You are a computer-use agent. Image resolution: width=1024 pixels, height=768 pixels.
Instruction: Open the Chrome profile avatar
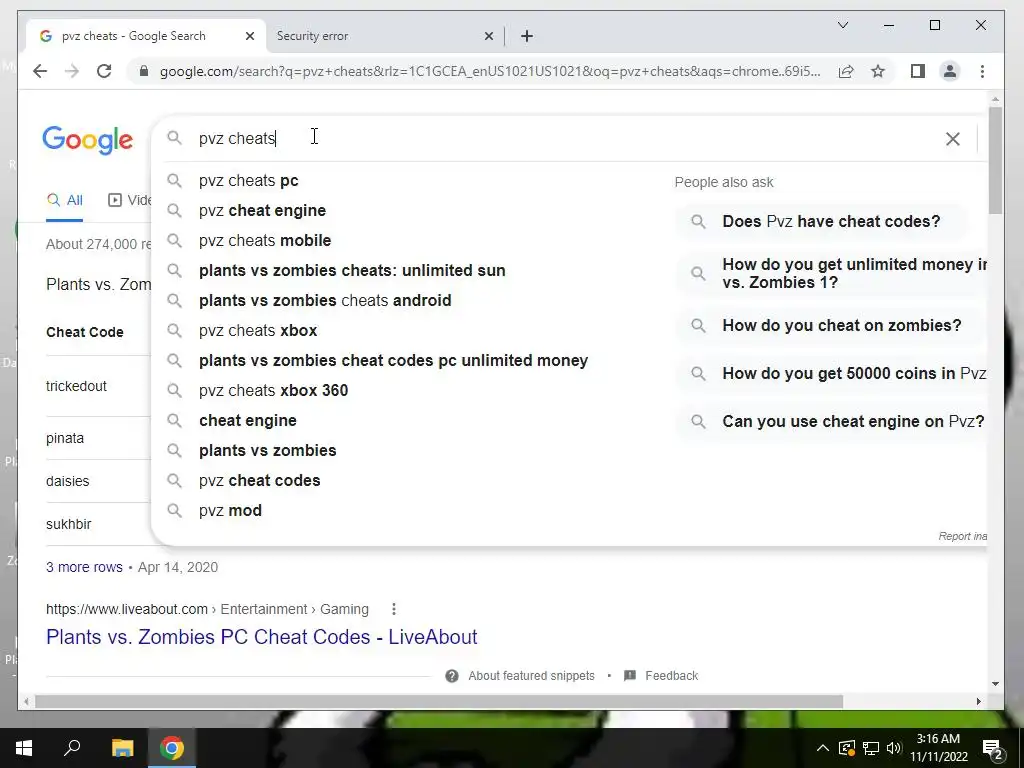pyautogui.click(x=950, y=71)
